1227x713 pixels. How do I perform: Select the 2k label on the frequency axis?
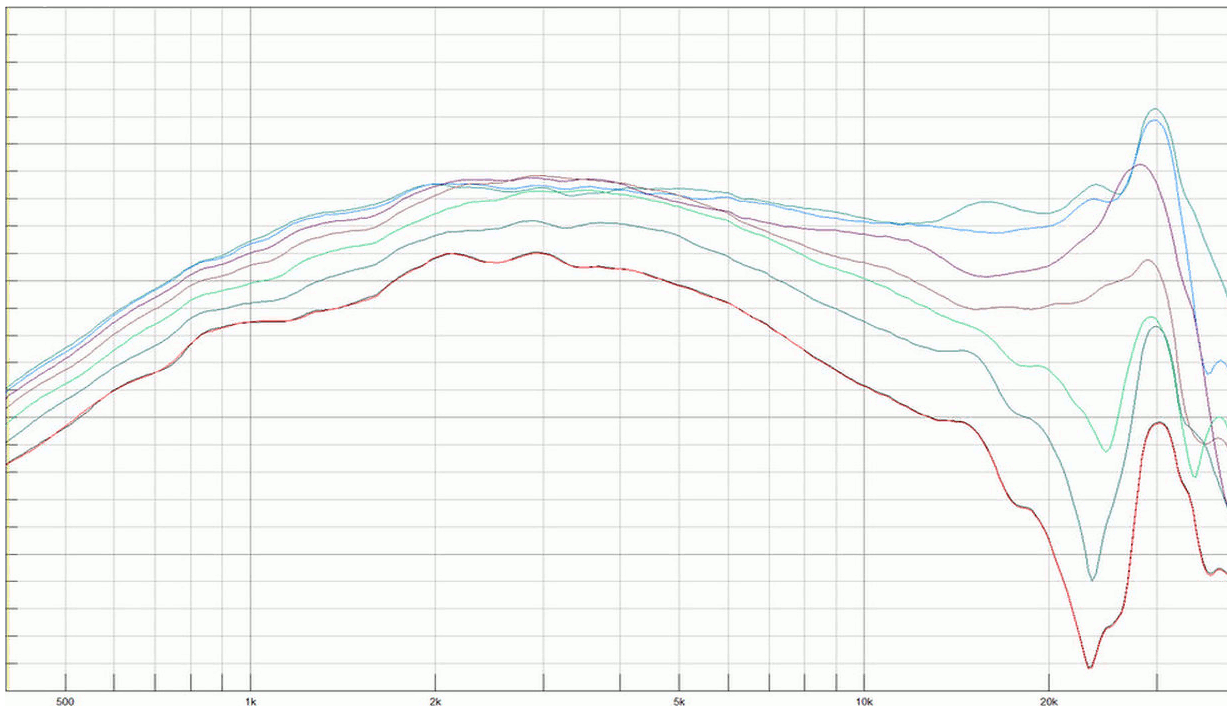[435, 702]
